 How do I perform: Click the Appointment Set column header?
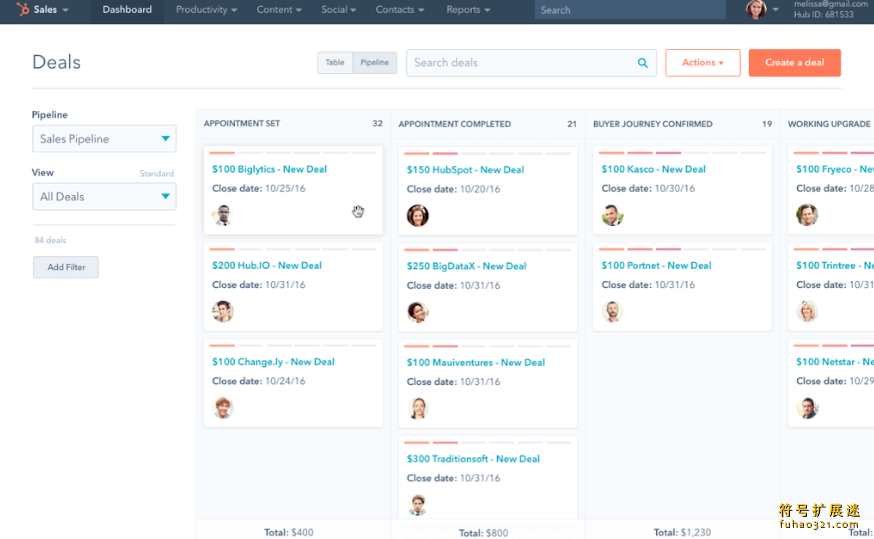pyautogui.click(x=242, y=123)
